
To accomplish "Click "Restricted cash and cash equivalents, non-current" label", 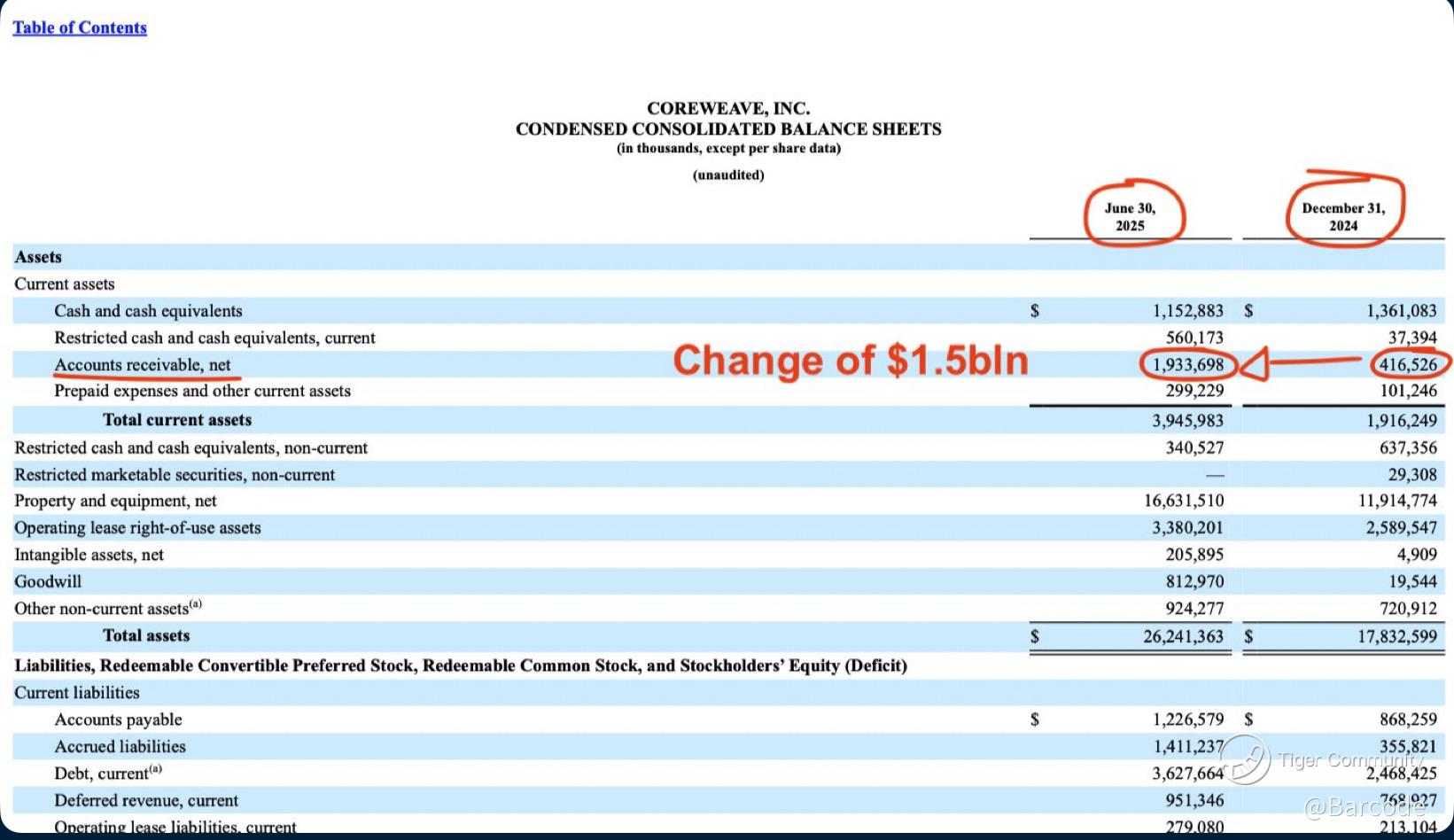I will (x=190, y=448).
